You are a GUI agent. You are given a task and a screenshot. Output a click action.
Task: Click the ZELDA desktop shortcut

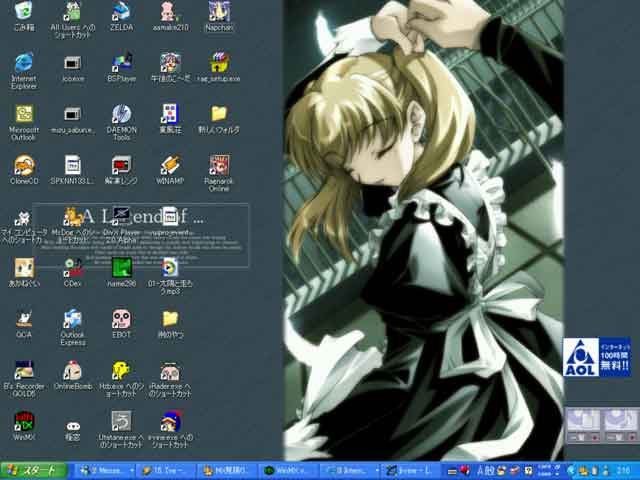[x=121, y=14]
